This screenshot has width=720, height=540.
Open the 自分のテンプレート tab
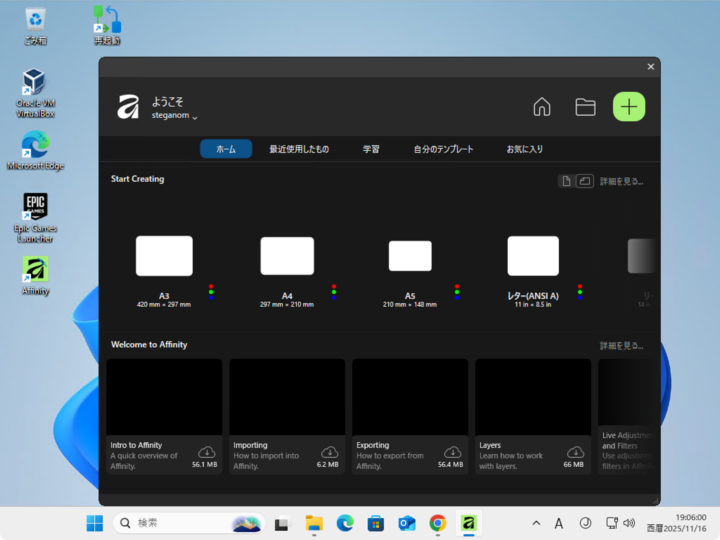(443, 149)
